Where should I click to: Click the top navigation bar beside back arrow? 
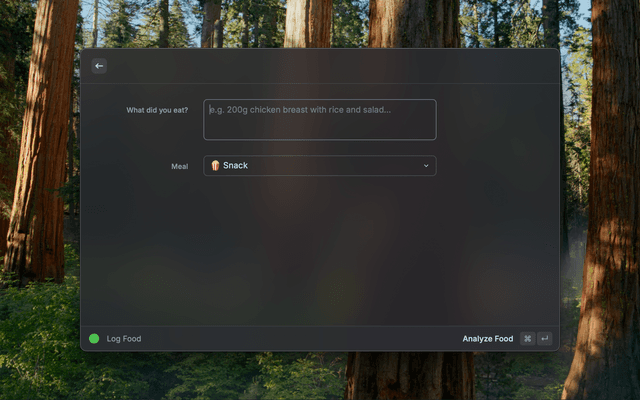(x=327, y=66)
